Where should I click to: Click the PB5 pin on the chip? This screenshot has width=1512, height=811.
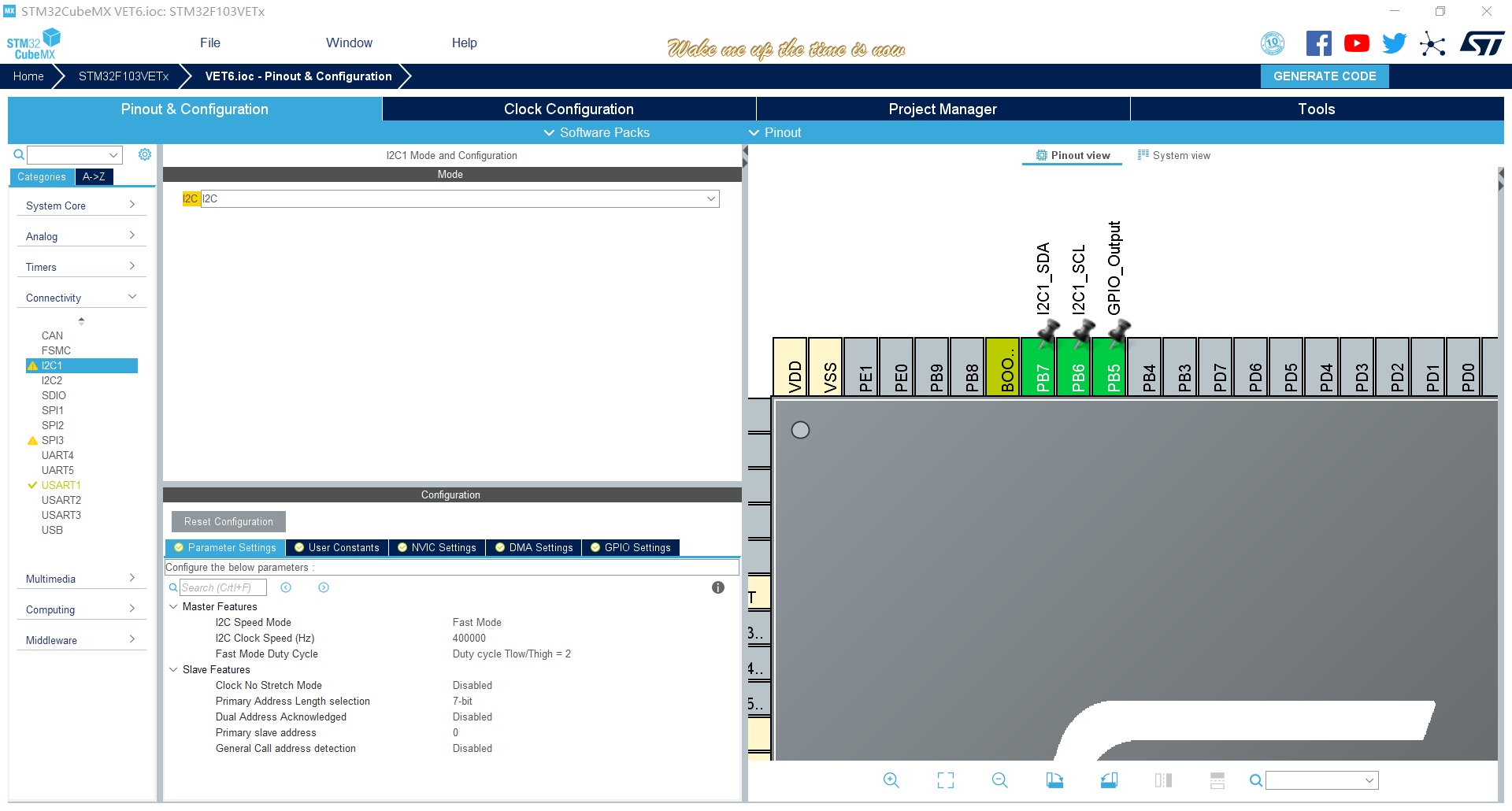click(x=1110, y=366)
